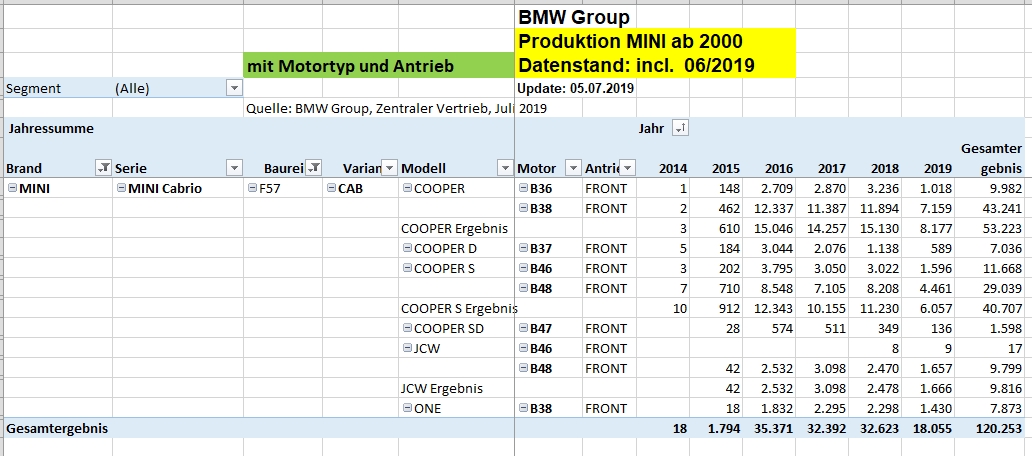Open the Bautyp filter button with active filter
The height and width of the screenshot is (456, 1032).
click(x=314, y=168)
